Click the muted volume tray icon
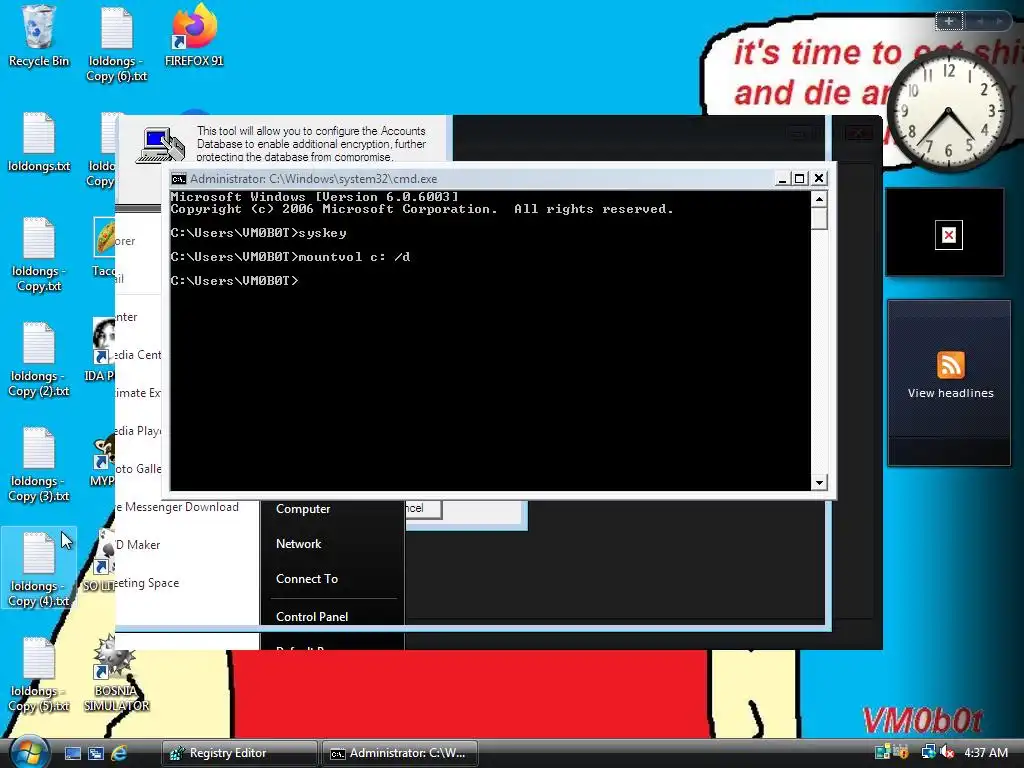Image resolution: width=1024 pixels, height=768 pixels. 946,752
